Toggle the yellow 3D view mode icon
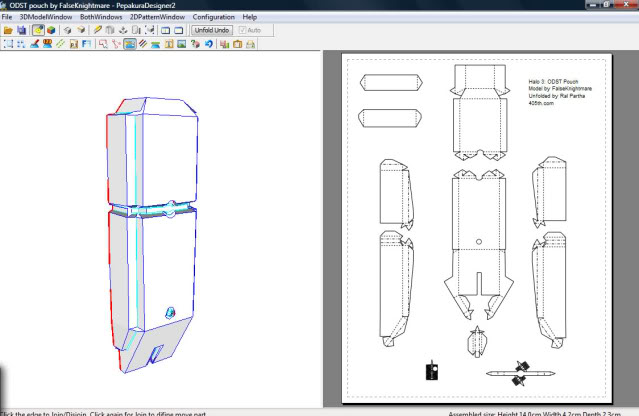Viewport: 639px width, 416px height. tap(38, 30)
